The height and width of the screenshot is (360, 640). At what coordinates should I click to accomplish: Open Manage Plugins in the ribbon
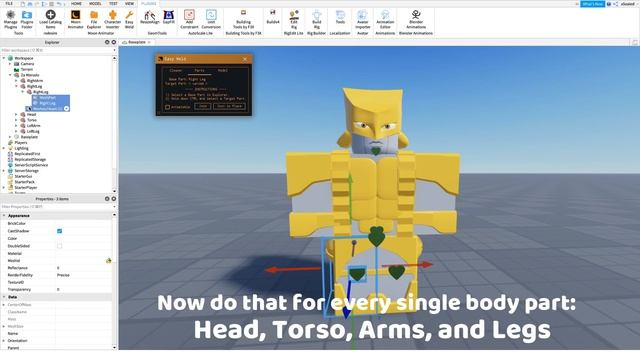point(11,20)
